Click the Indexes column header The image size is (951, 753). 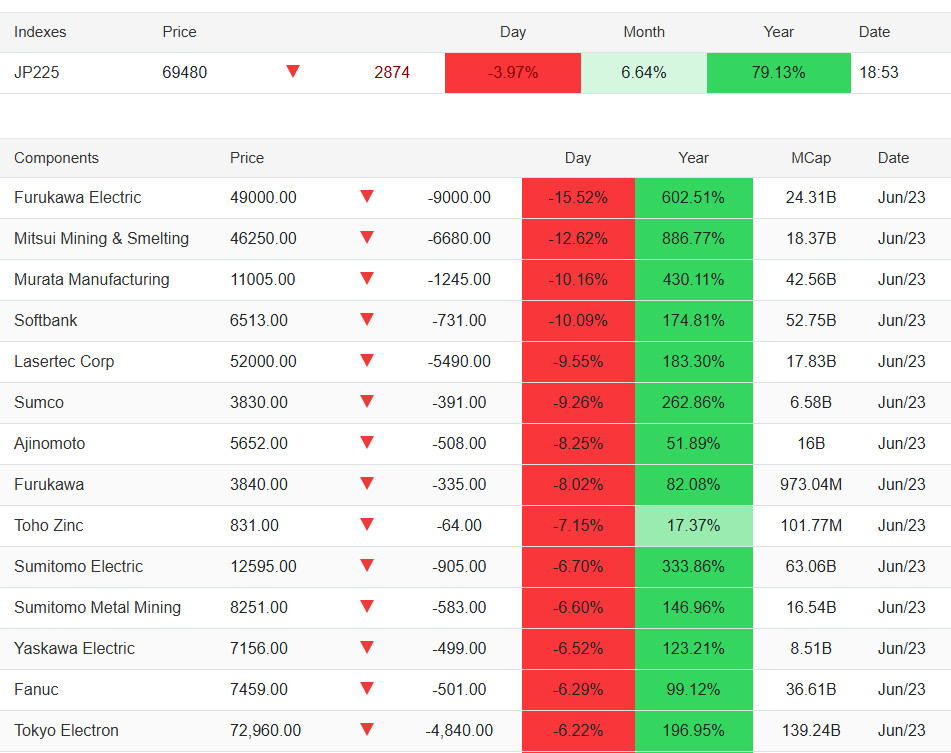(40, 32)
